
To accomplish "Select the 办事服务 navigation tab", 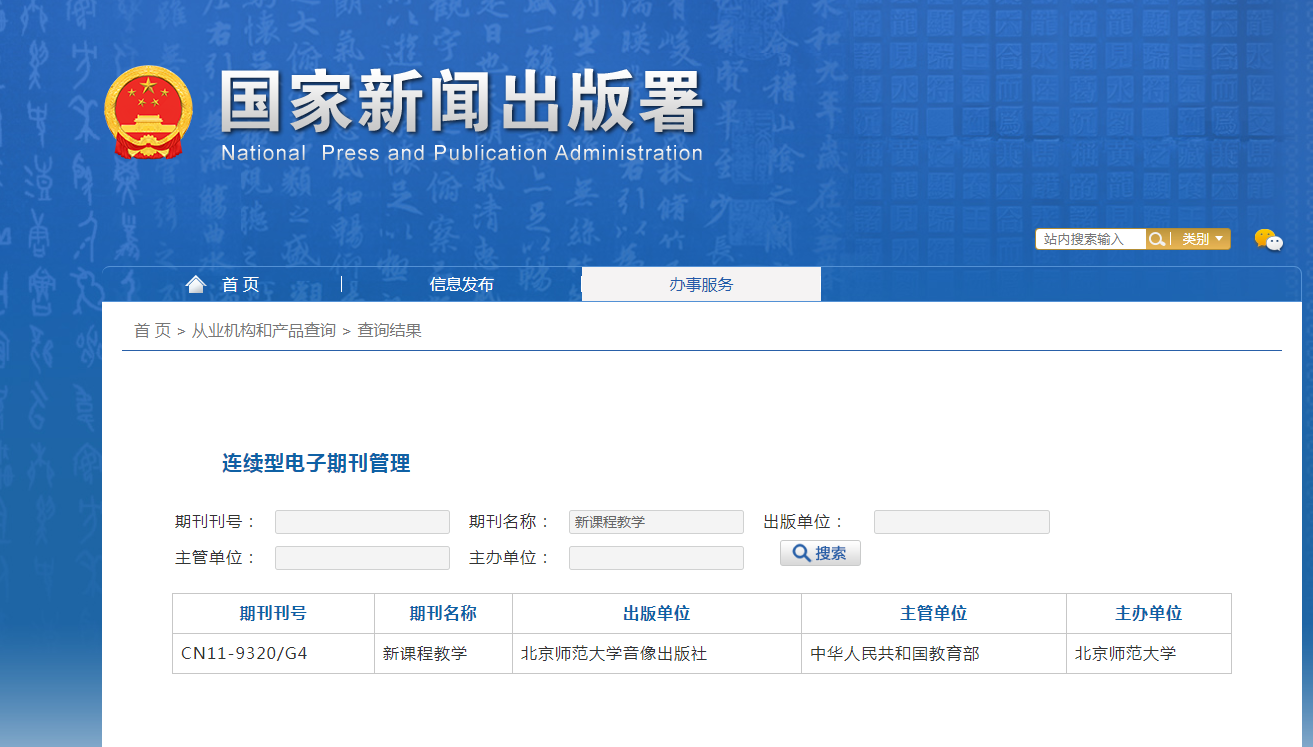I will 701,284.
